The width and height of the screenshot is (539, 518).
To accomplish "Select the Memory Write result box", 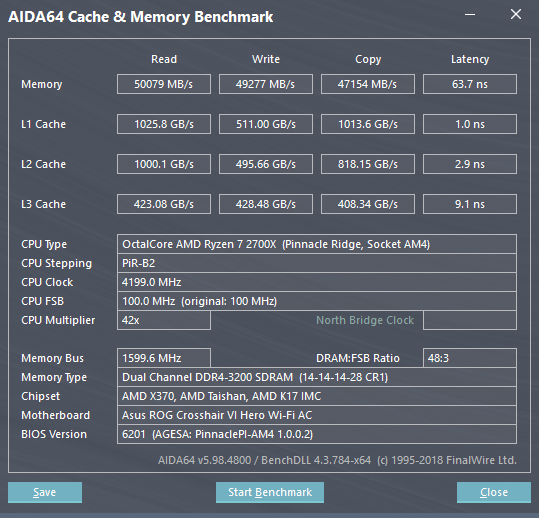I will pos(266,84).
